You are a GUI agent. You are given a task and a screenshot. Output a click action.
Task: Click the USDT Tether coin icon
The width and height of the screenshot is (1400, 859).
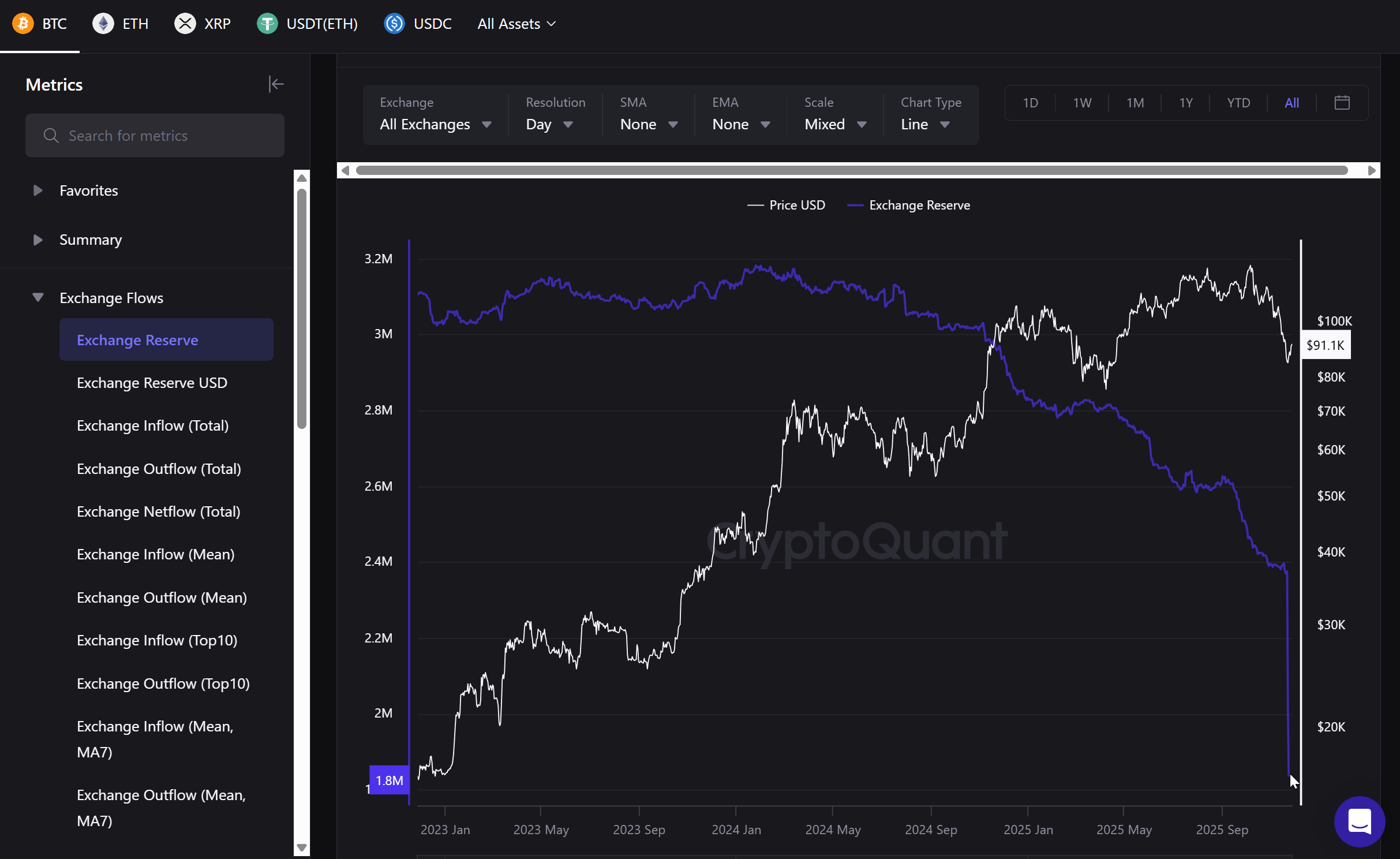pyautogui.click(x=267, y=24)
